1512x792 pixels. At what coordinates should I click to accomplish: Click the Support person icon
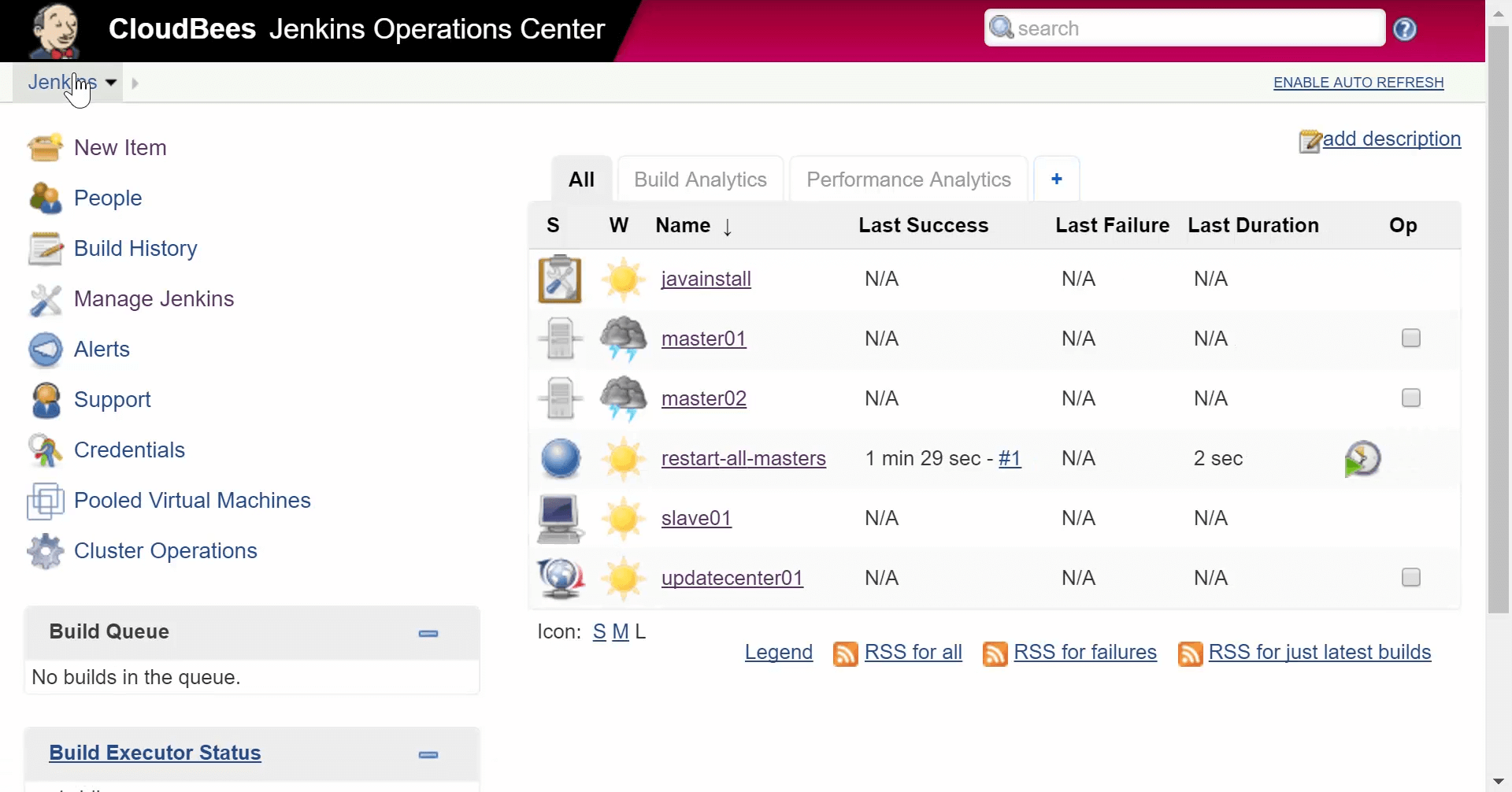[45, 400]
